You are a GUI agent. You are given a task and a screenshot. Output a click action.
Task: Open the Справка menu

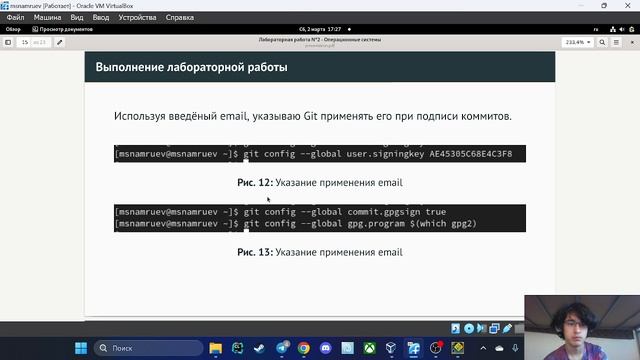coord(180,18)
